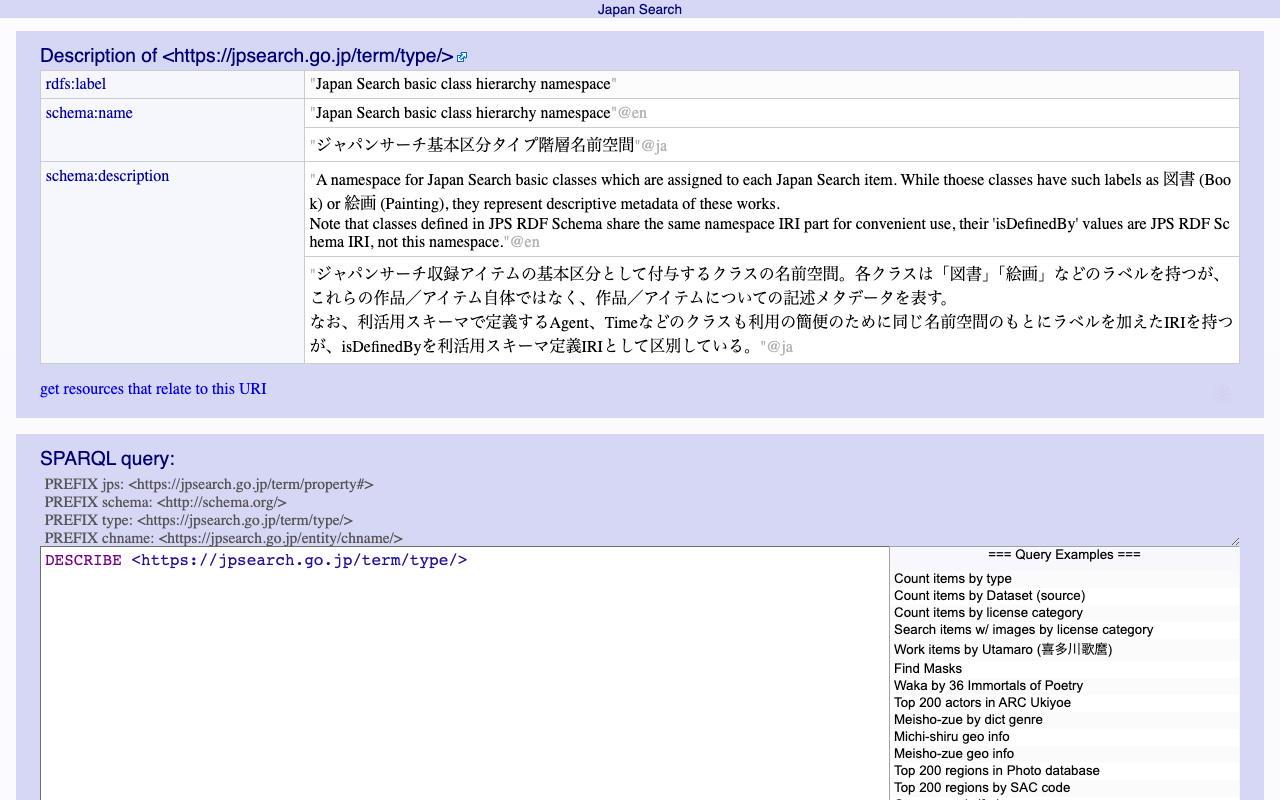Follow the schema:description property link
Viewport: 1280px width, 800px height.
point(107,176)
